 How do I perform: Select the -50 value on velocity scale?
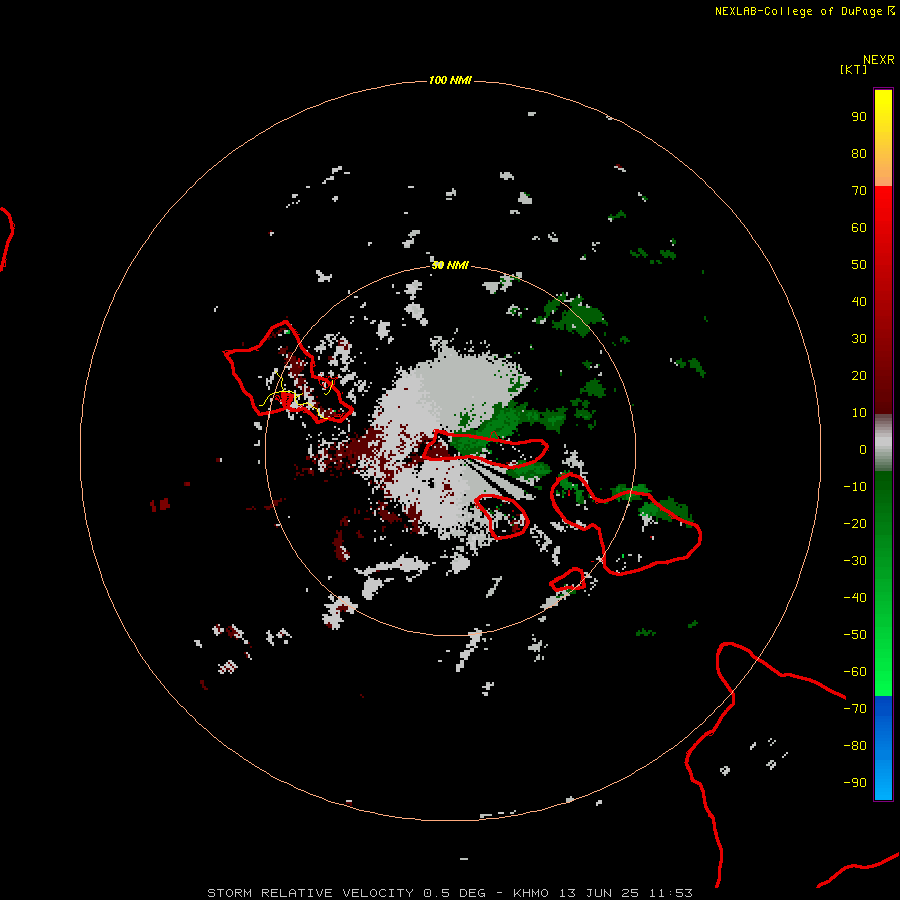(x=855, y=635)
